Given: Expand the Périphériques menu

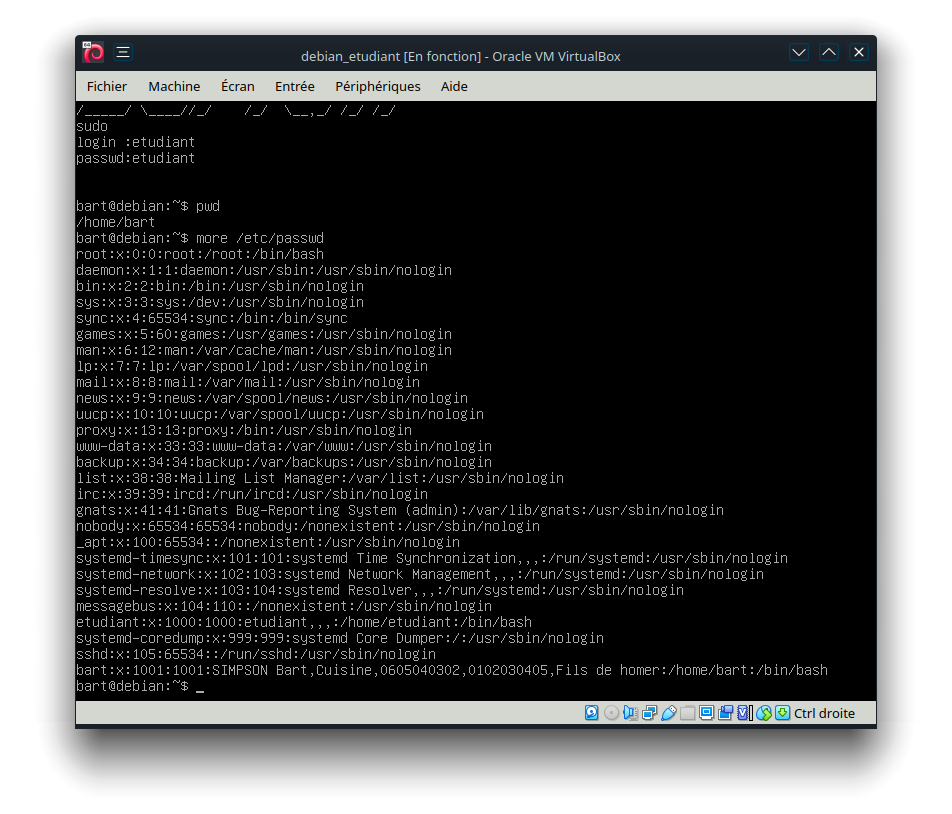Looking at the screenshot, I should pyautogui.click(x=377, y=86).
